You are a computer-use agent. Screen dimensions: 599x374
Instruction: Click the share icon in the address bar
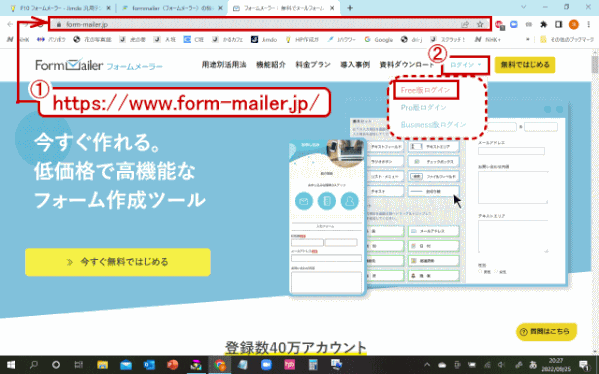coord(465,24)
